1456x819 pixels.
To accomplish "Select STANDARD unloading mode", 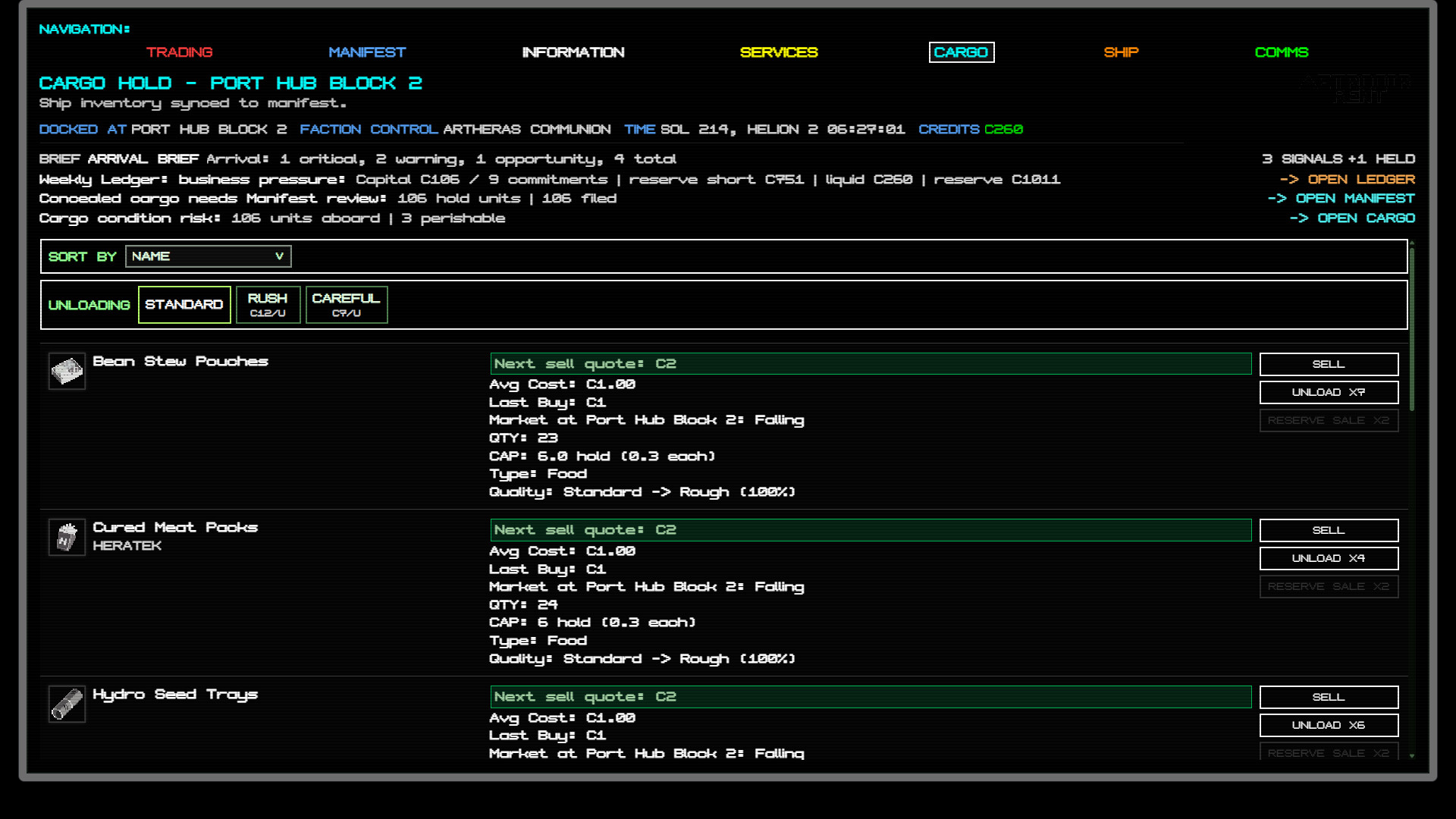I will click(x=184, y=305).
